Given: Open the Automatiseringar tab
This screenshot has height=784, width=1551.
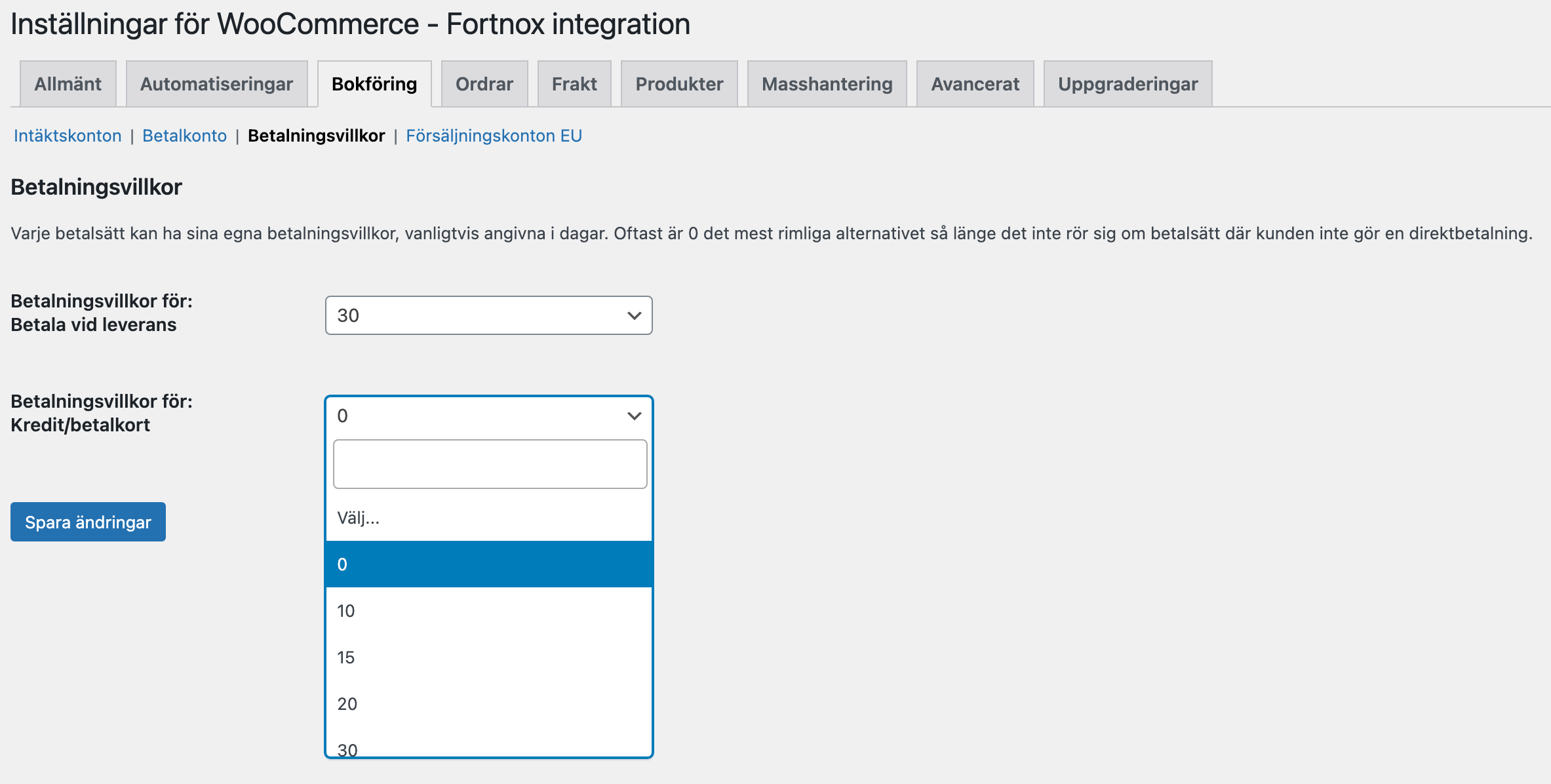Looking at the screenshot, I should [x=217, y=84].
